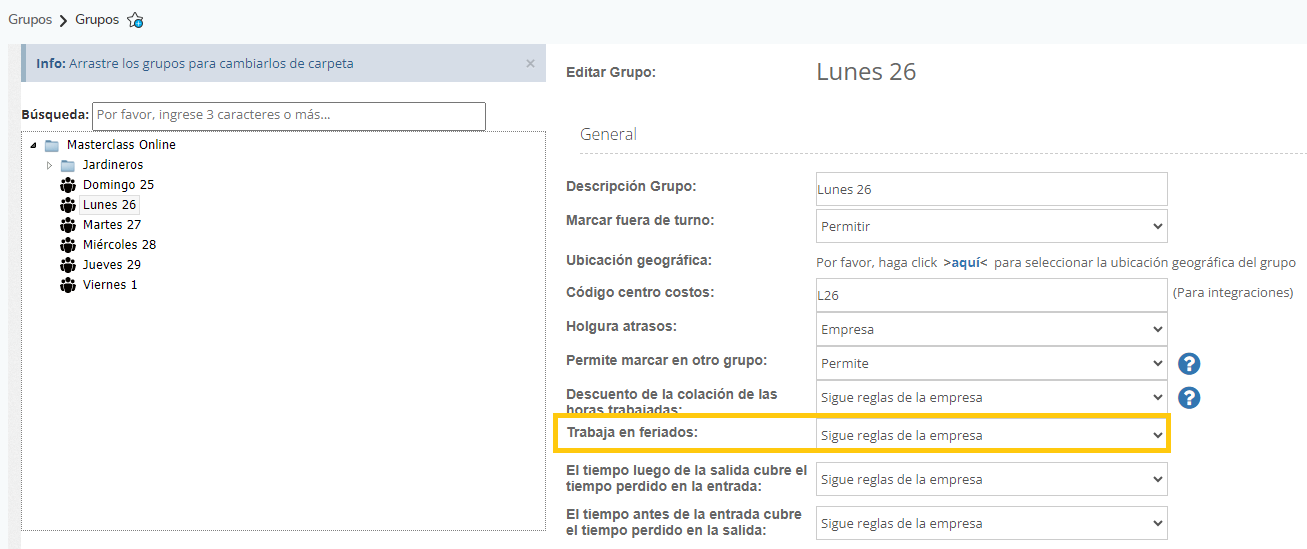Open the Marcar fuera de turno dropdown
The width and height of the screenshot is (1307, 549).
coord(991,226)
